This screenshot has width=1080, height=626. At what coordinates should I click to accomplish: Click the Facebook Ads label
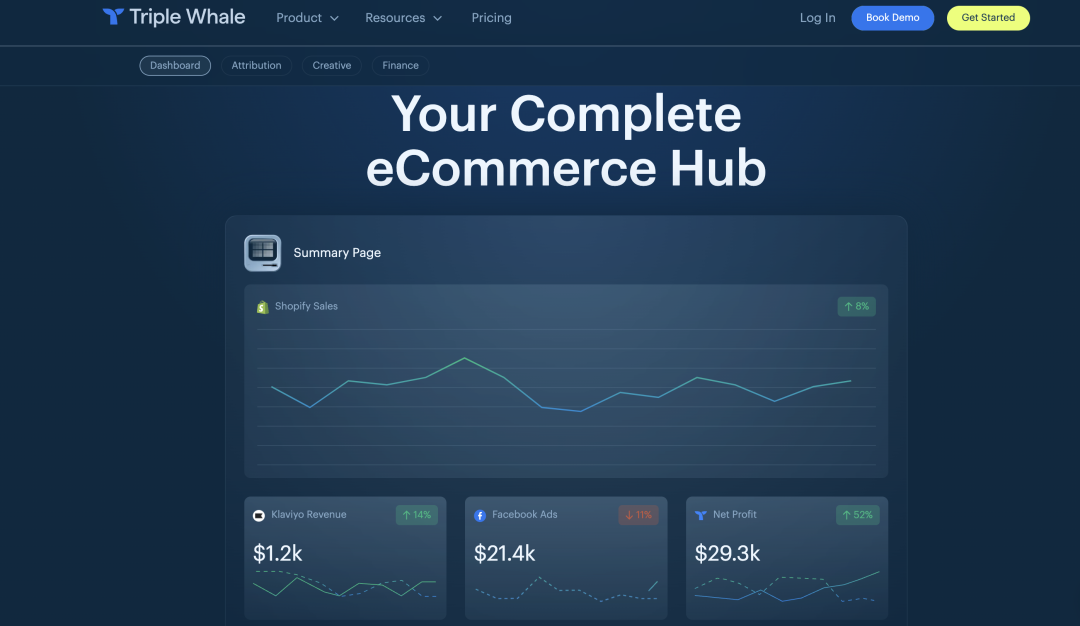[x=524, y=514]
